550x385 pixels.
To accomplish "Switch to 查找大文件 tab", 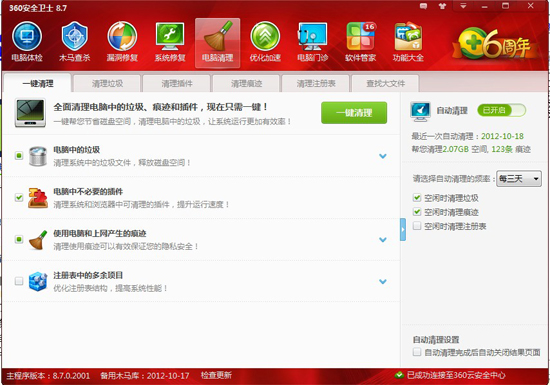I will [x=385, y=83].
